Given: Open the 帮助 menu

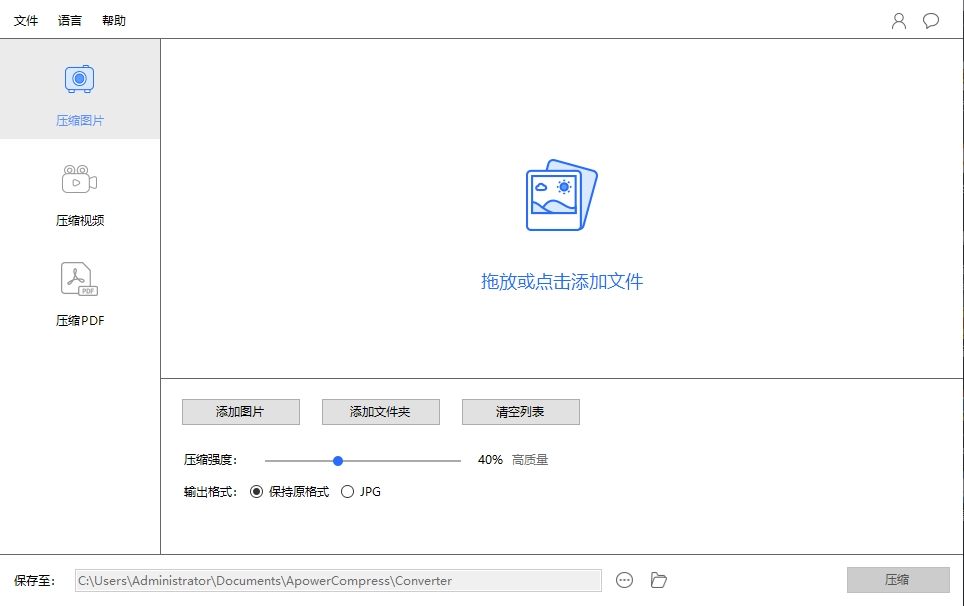Looking at the screenshot, I should click(x=113, y=20).
